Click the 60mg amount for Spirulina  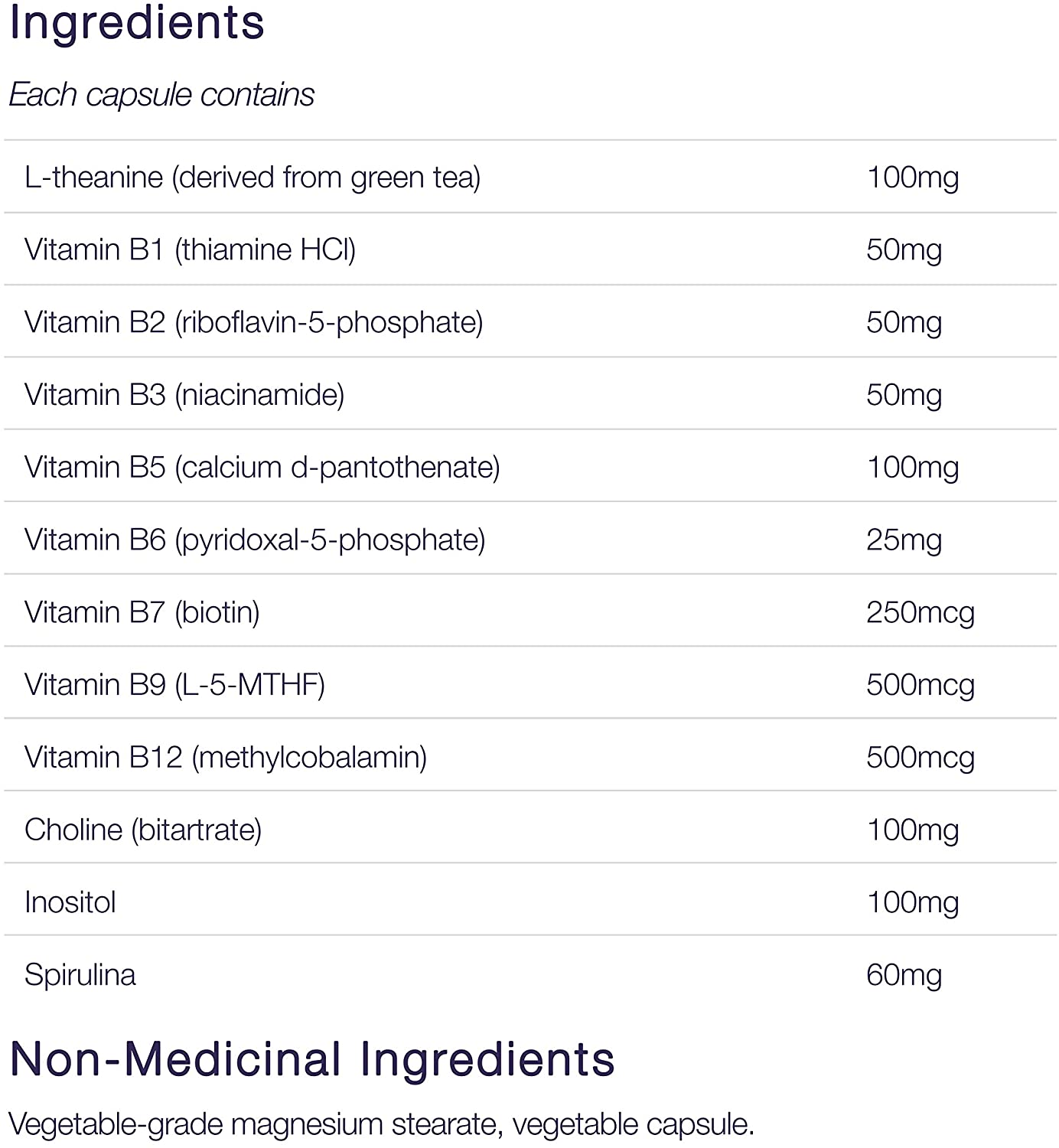point(904,975)
